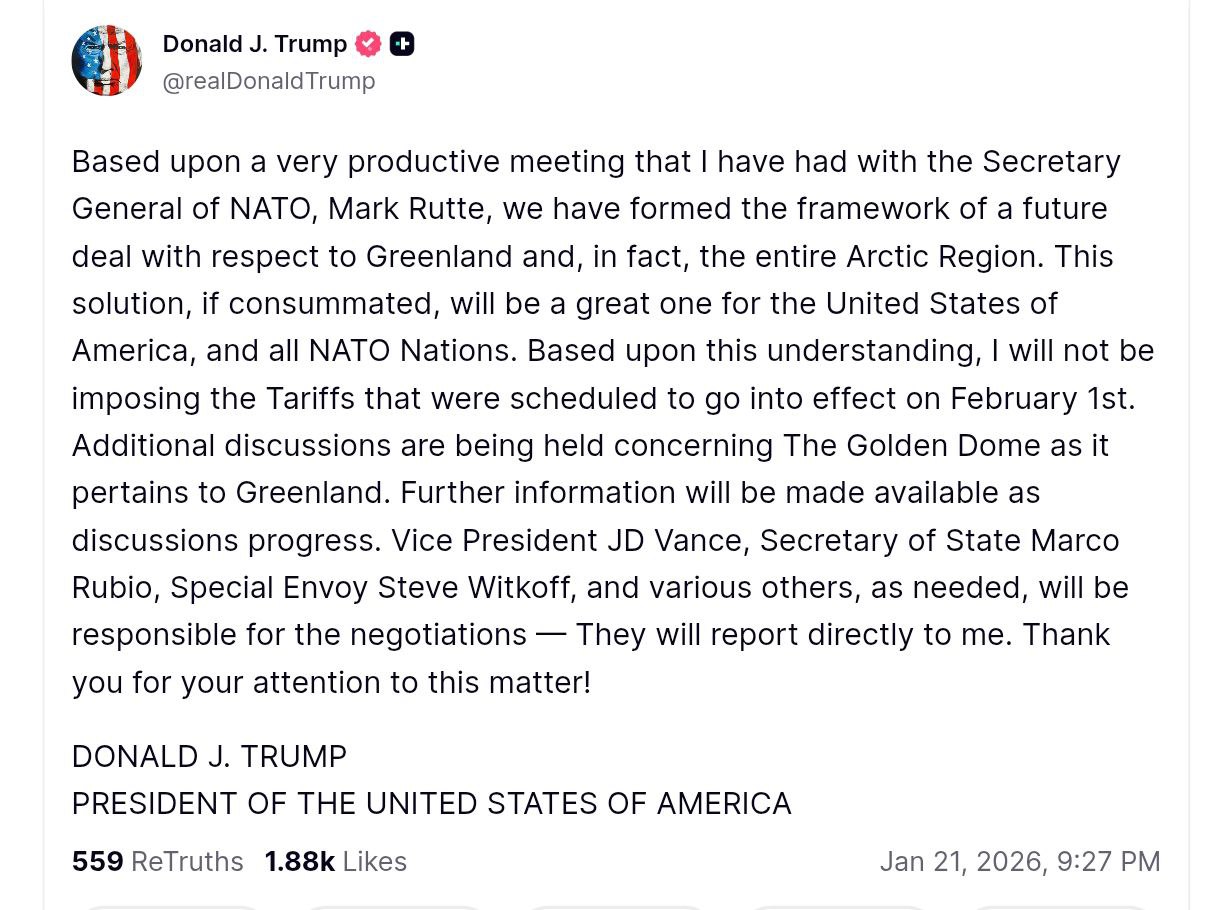This screenshot has width=1220, height=910.
Task: Visit the @realDonaldTrump handle link
Action: pos(269,81)
